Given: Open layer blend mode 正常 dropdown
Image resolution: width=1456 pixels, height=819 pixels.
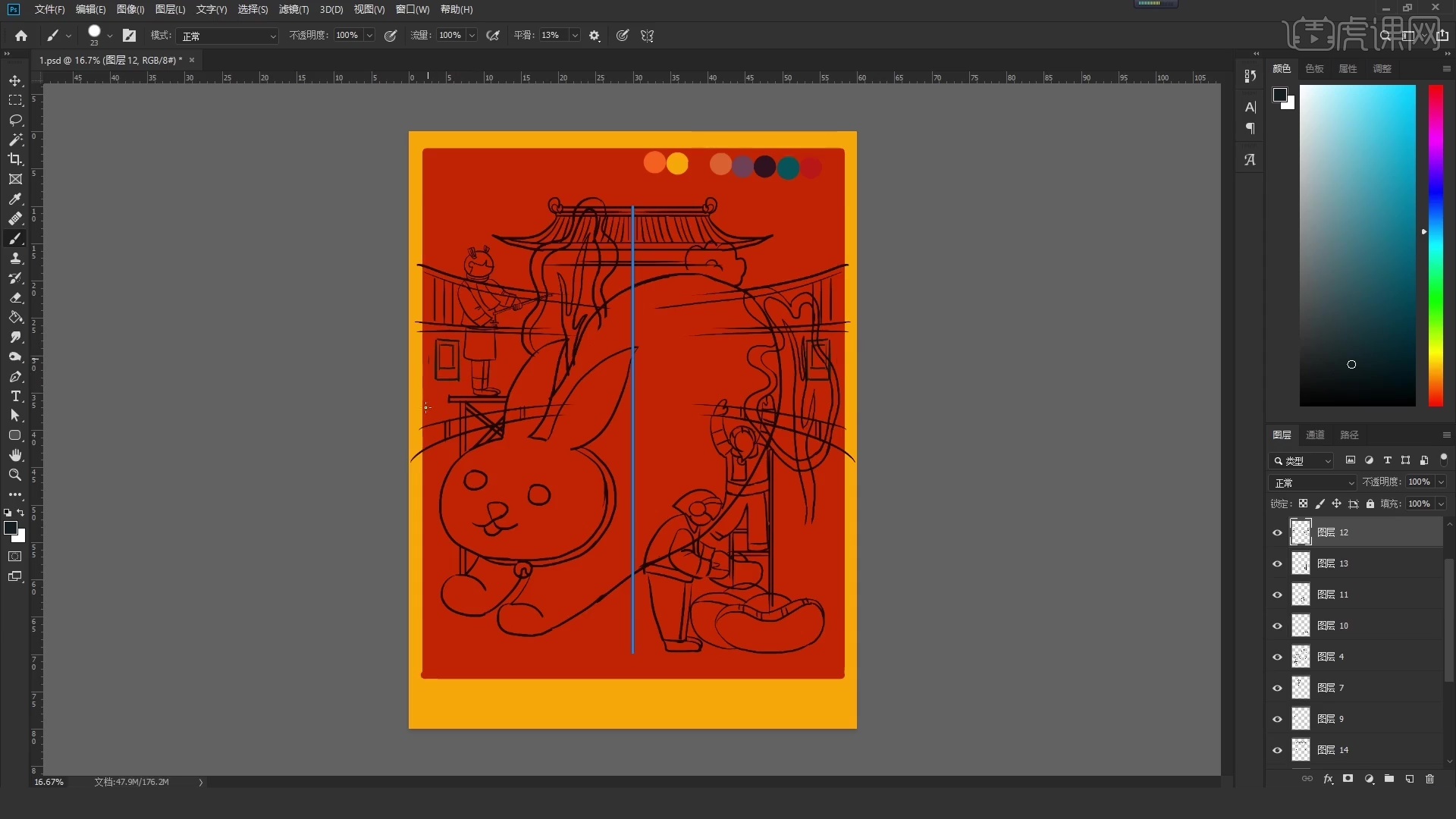Looking at the screenshot, I should tap(1313, 482).
